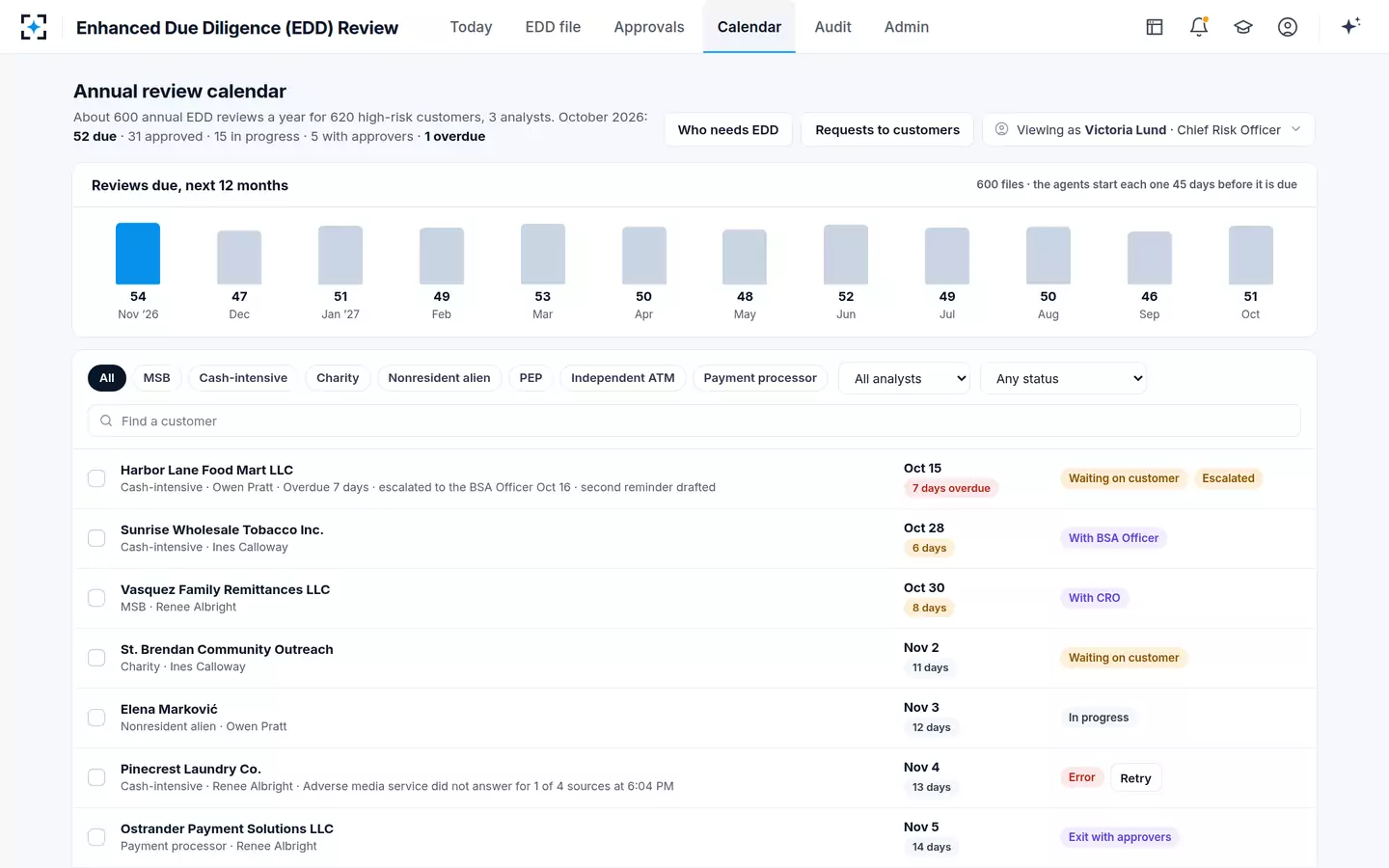Open Requests to customers
This screenshot has height=868, width=1389.
887,130
